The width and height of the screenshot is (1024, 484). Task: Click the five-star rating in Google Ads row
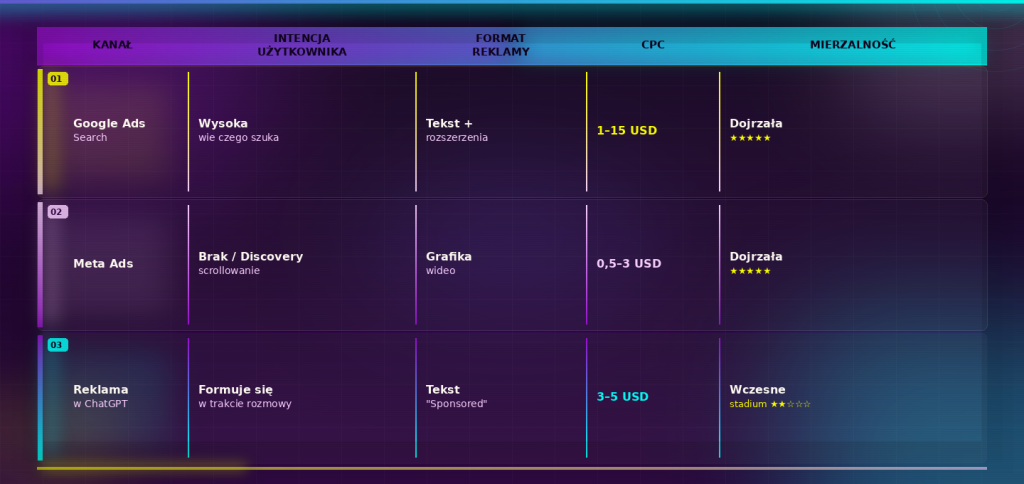pyautogui.click(x=750, y=138)
